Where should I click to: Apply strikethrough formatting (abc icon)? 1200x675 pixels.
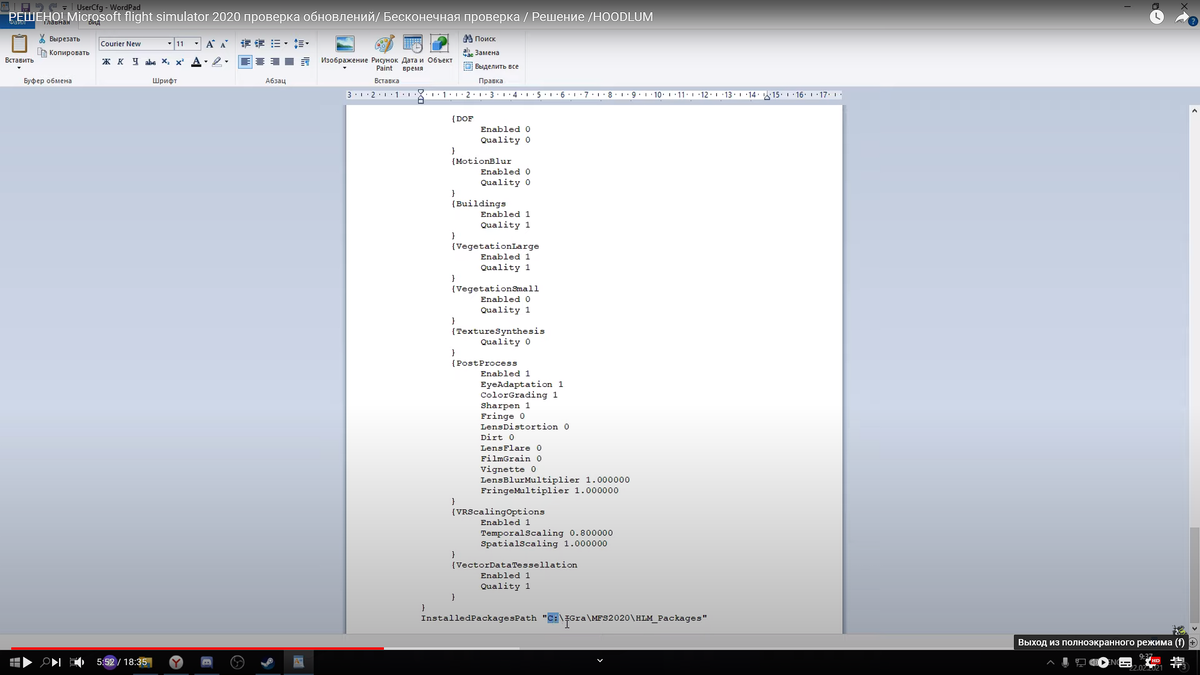coord(149,61)
